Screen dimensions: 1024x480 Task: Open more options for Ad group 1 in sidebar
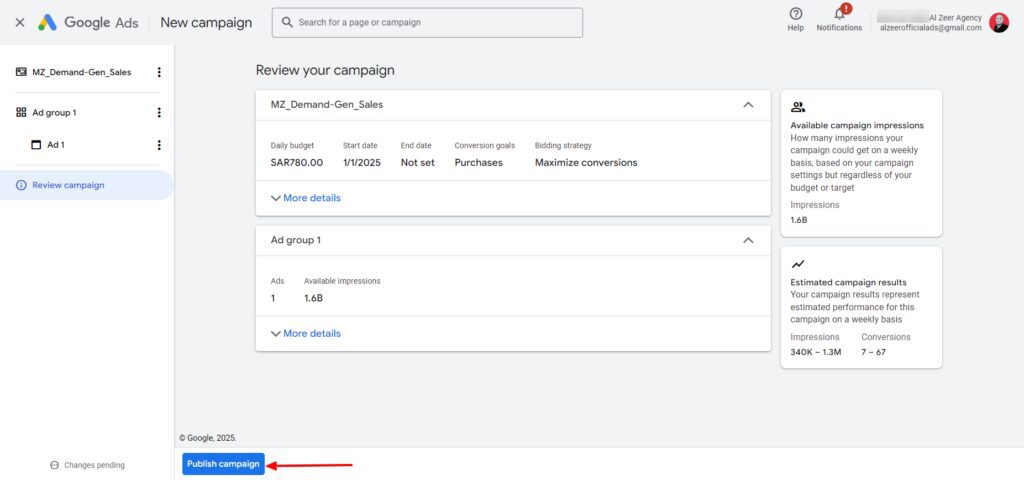pyautogui.click(x=159, y=113)
